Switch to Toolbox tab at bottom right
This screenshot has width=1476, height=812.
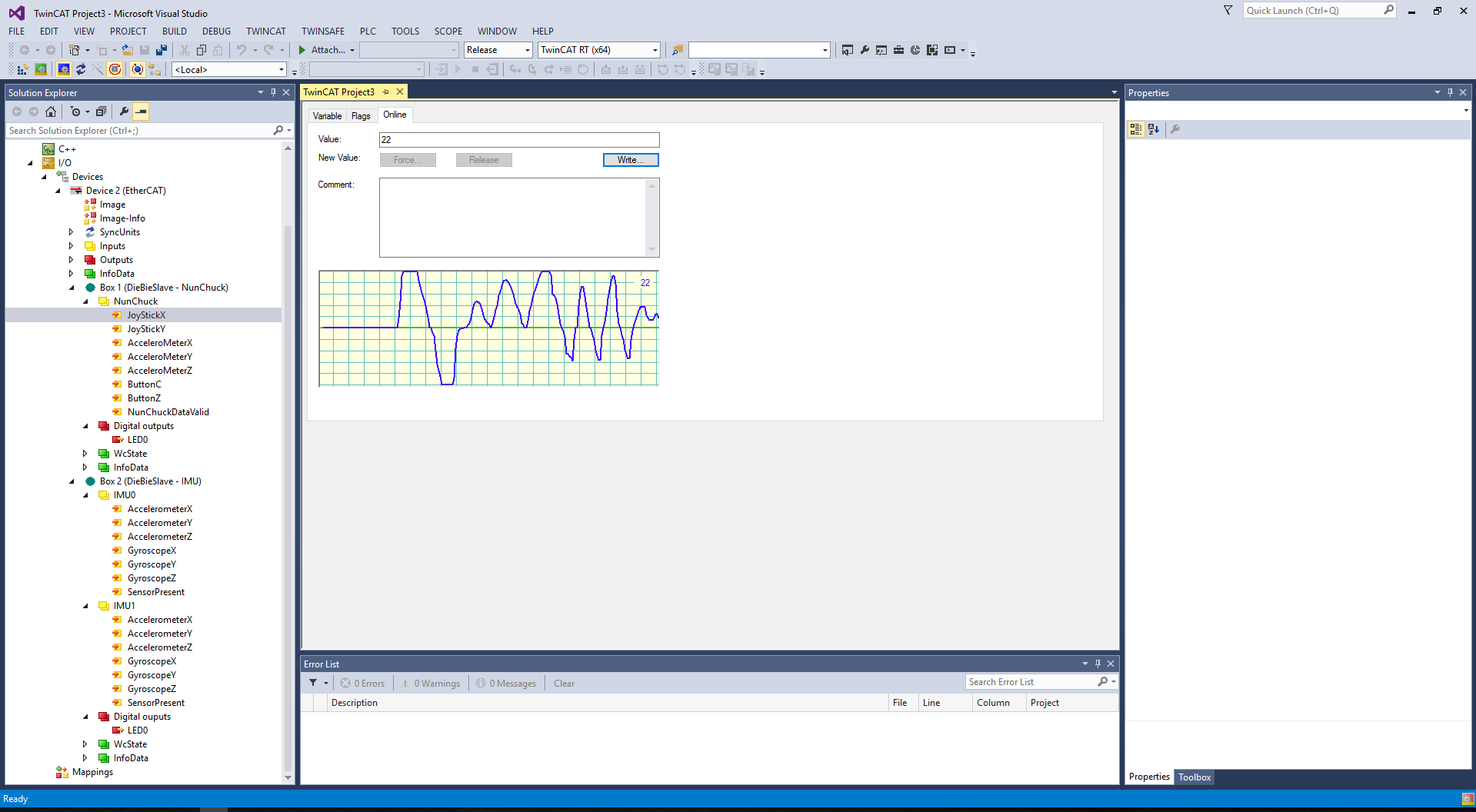point(1194,777)
